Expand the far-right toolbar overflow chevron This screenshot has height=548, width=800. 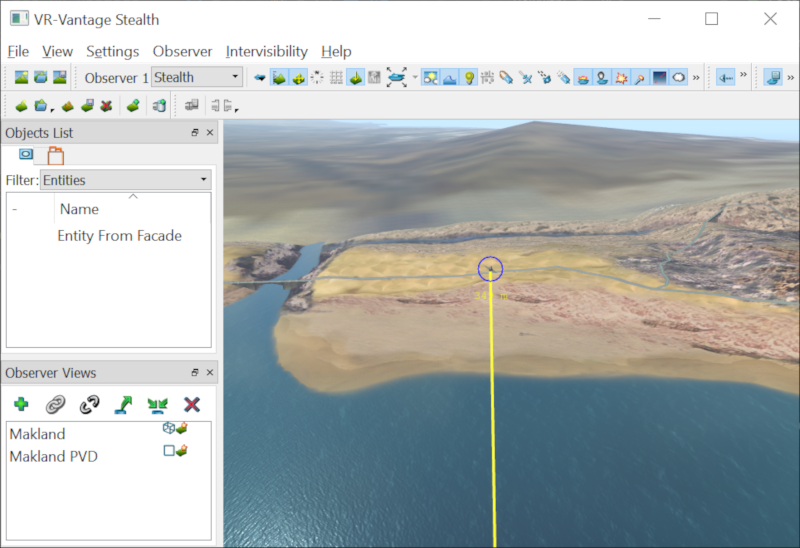tap(790, 78)
